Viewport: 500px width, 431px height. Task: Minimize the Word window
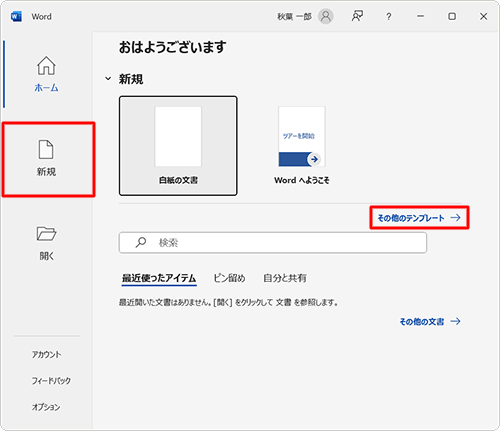(x=421, y=16)
